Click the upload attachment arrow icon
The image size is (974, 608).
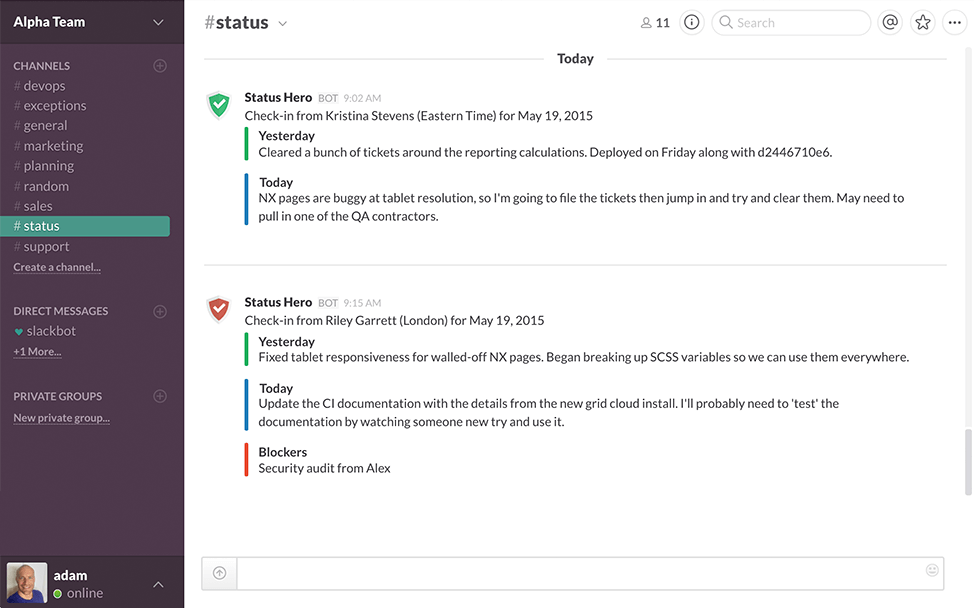click(x=219, y=573)
